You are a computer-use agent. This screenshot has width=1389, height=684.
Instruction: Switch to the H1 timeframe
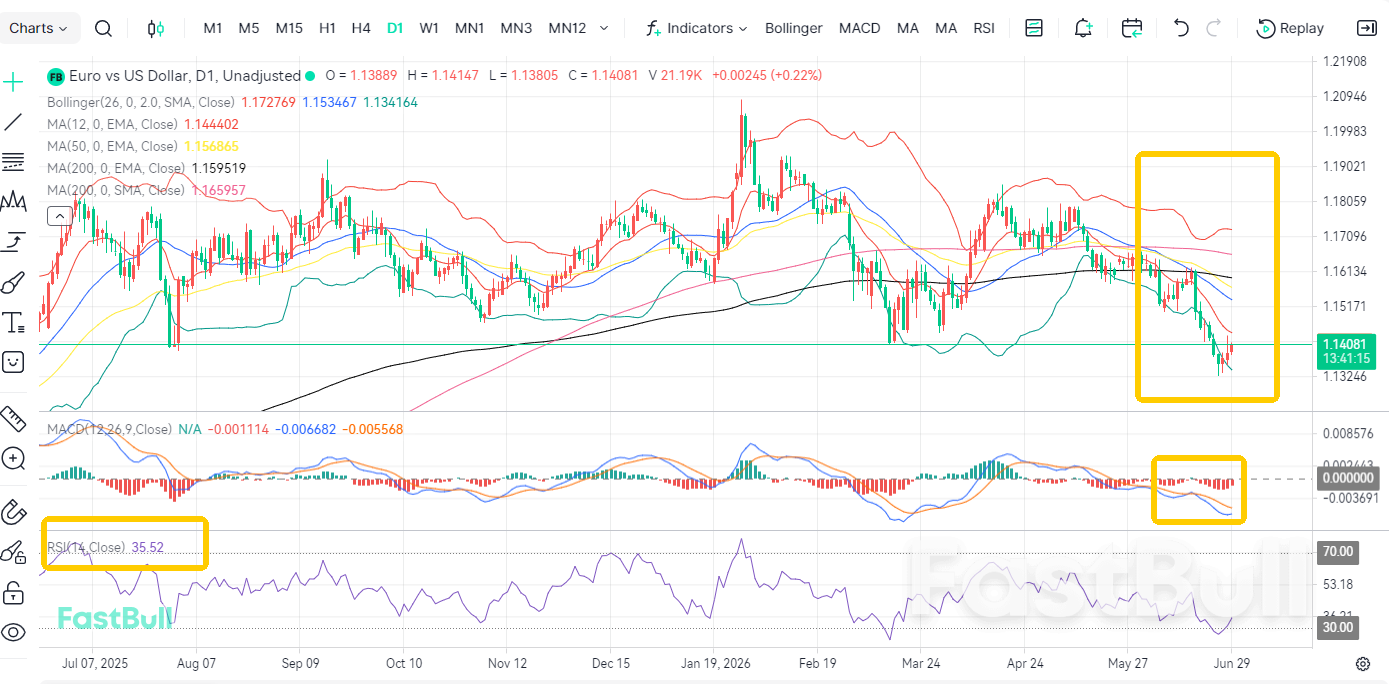327,28
